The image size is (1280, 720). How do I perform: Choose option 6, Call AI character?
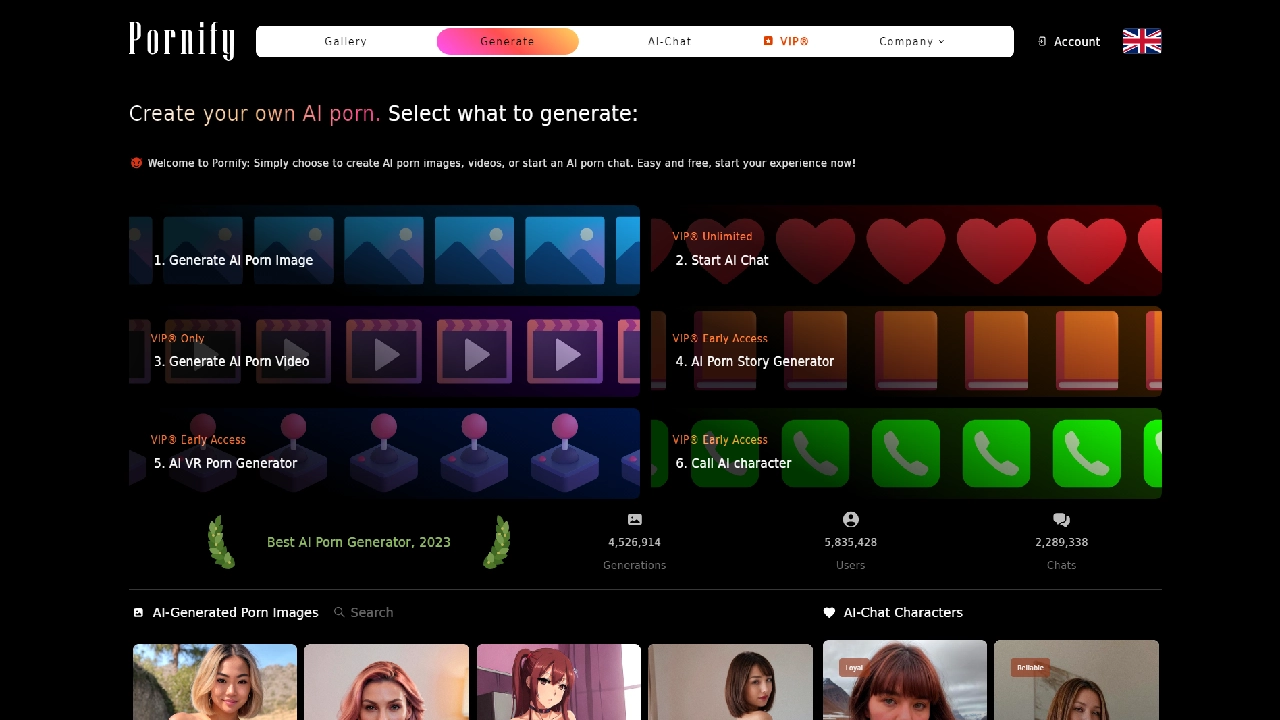point(906,453)
